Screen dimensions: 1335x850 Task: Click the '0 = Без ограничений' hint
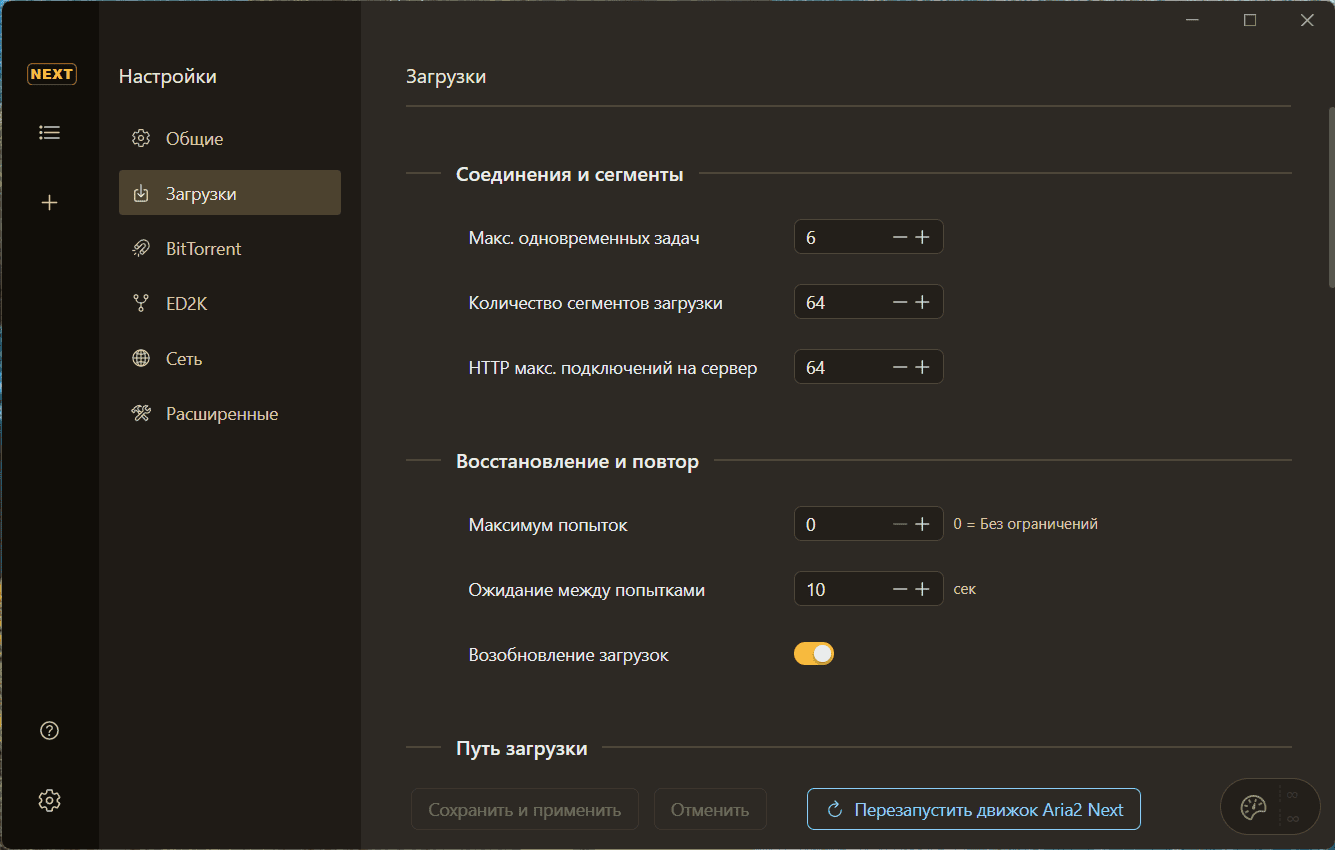(1026, 524)
